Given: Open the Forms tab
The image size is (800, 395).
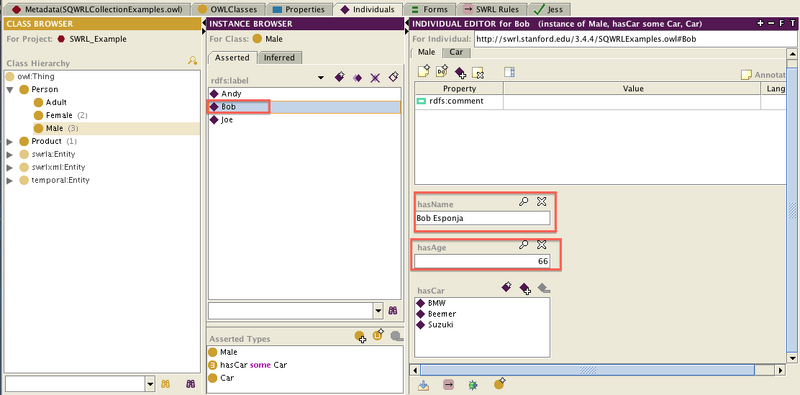Looking at the screenshot, I should coord(429,9).
